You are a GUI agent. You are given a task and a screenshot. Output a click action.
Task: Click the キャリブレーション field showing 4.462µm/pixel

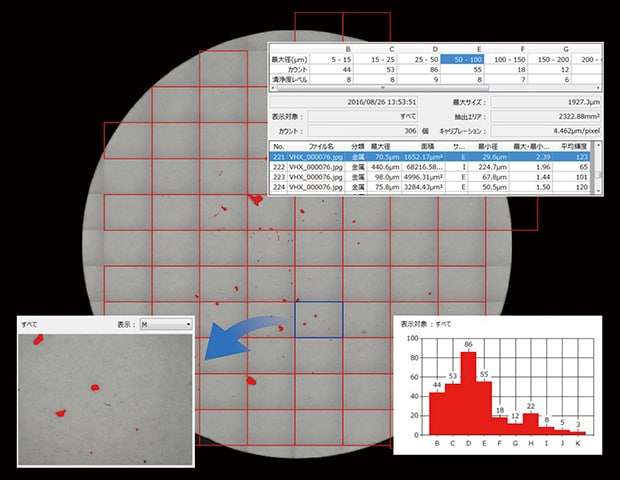(x=546, y=131)
